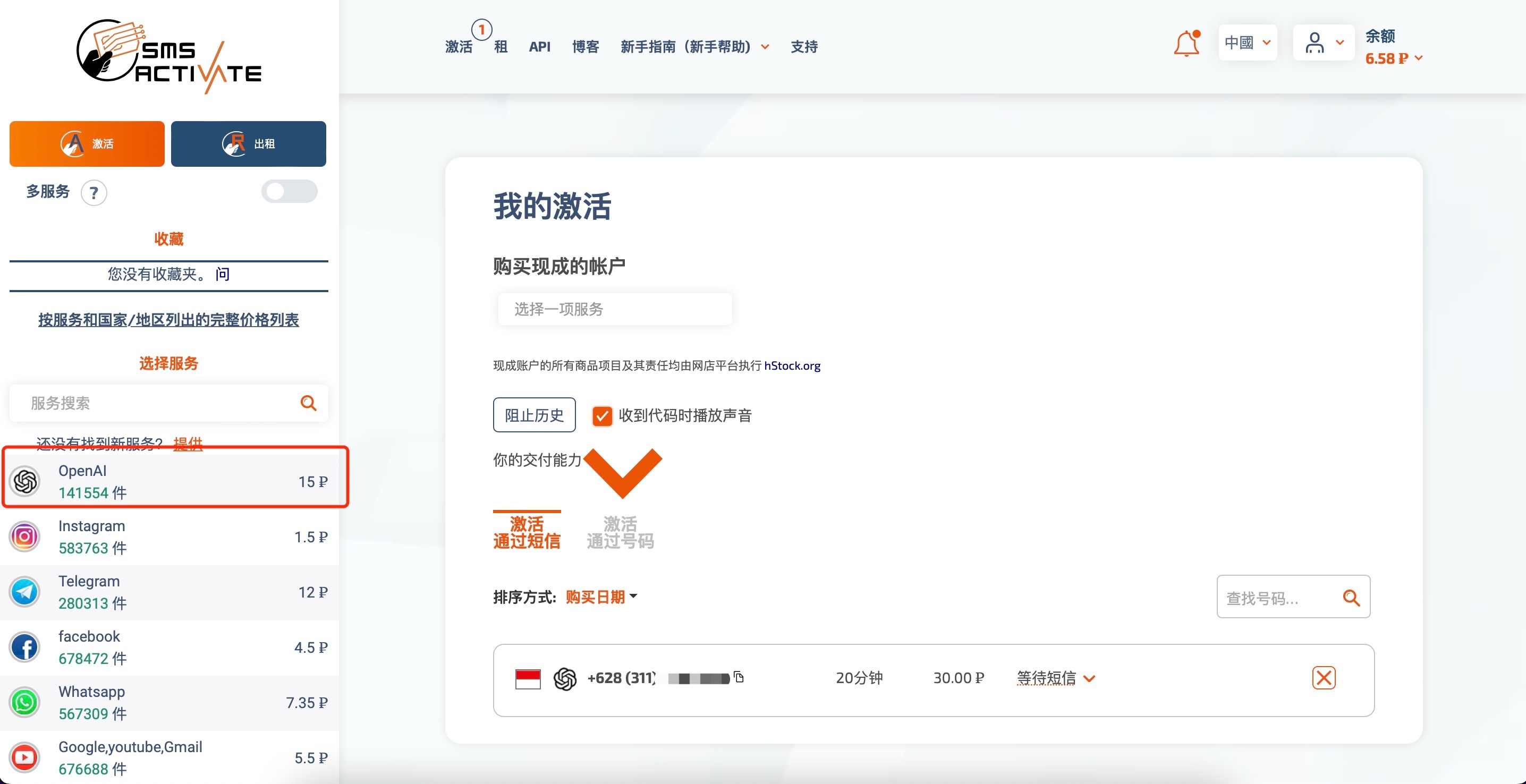Enable the 多服务 toggle switch

pos(289,191)
